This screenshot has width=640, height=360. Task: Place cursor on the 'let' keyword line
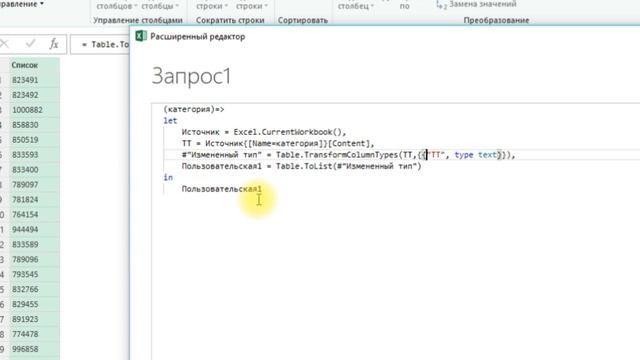click(x=170, y=120)
